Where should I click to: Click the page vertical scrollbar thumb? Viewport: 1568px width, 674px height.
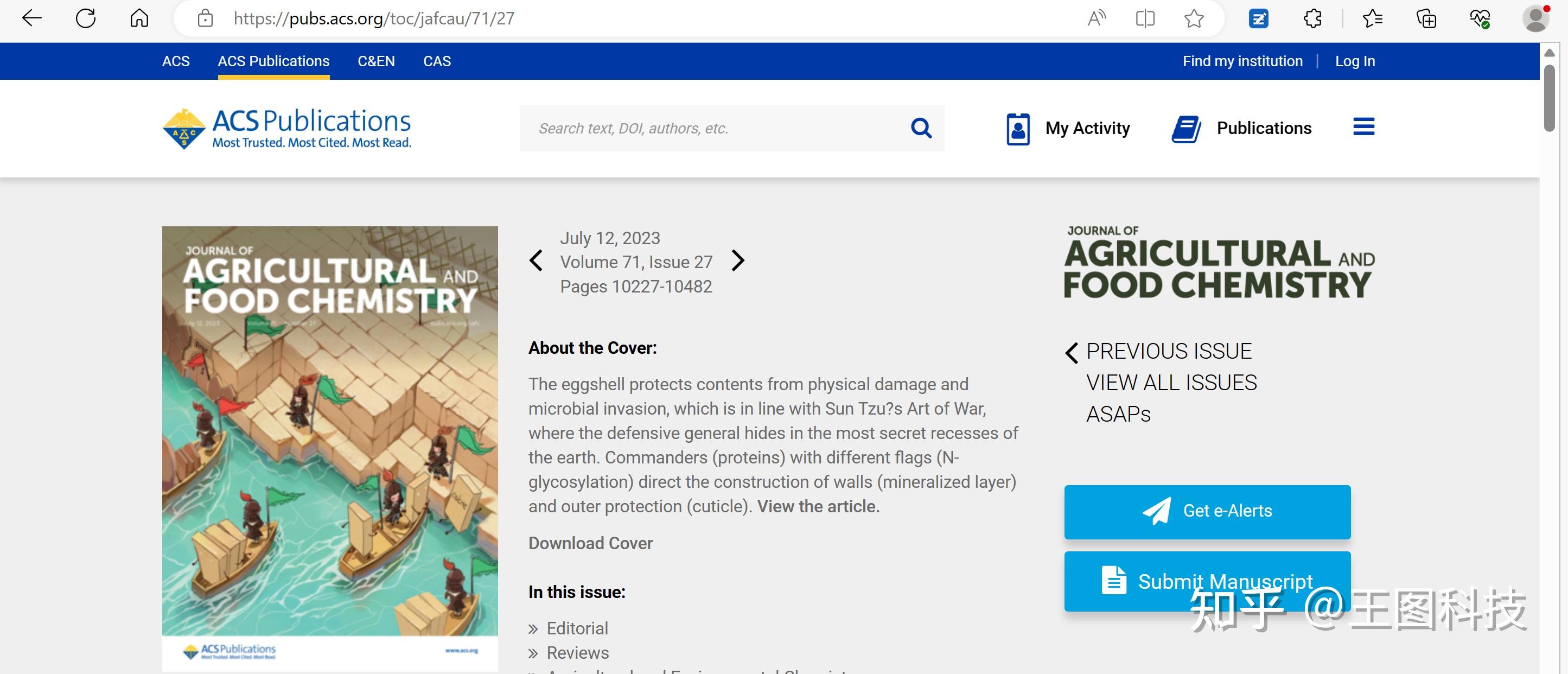[x=1549, y=98]
